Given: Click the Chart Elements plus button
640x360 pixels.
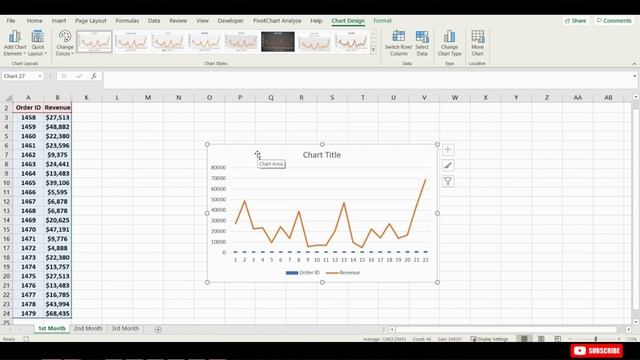Looking at the screenshot, I should tap(448, 150).
